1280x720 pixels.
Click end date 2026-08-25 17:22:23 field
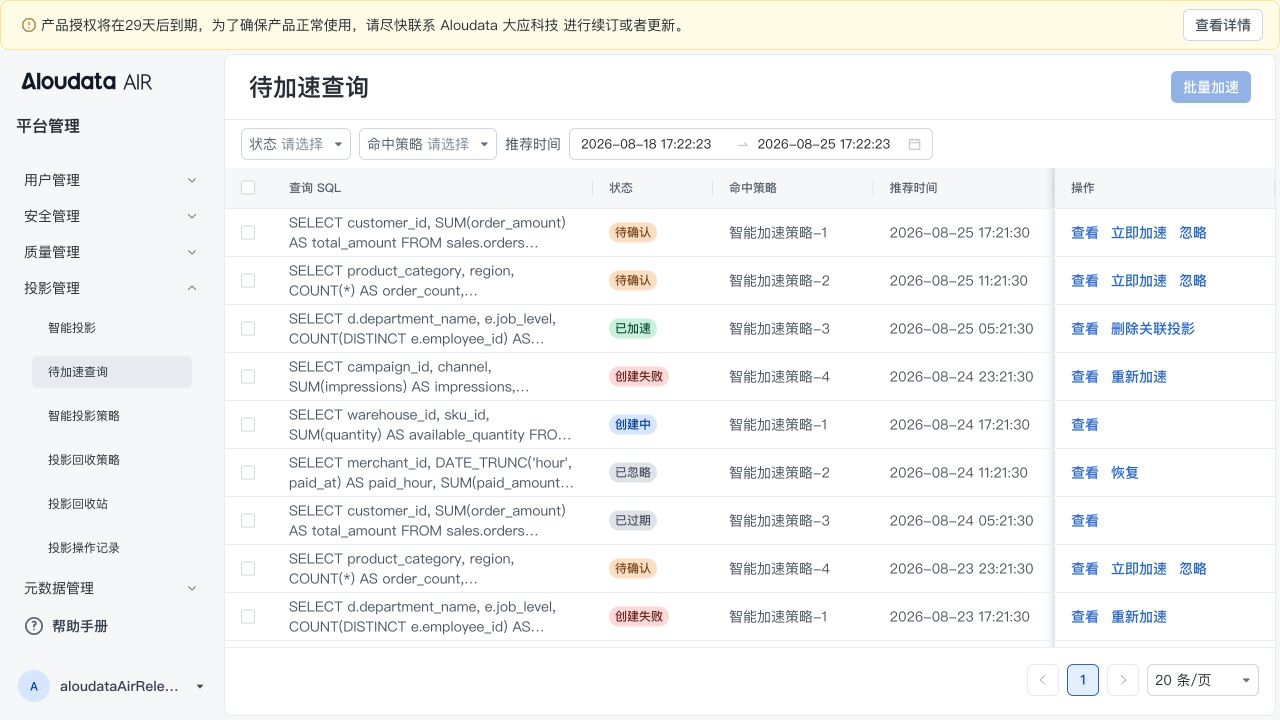[x=824, y=144]
